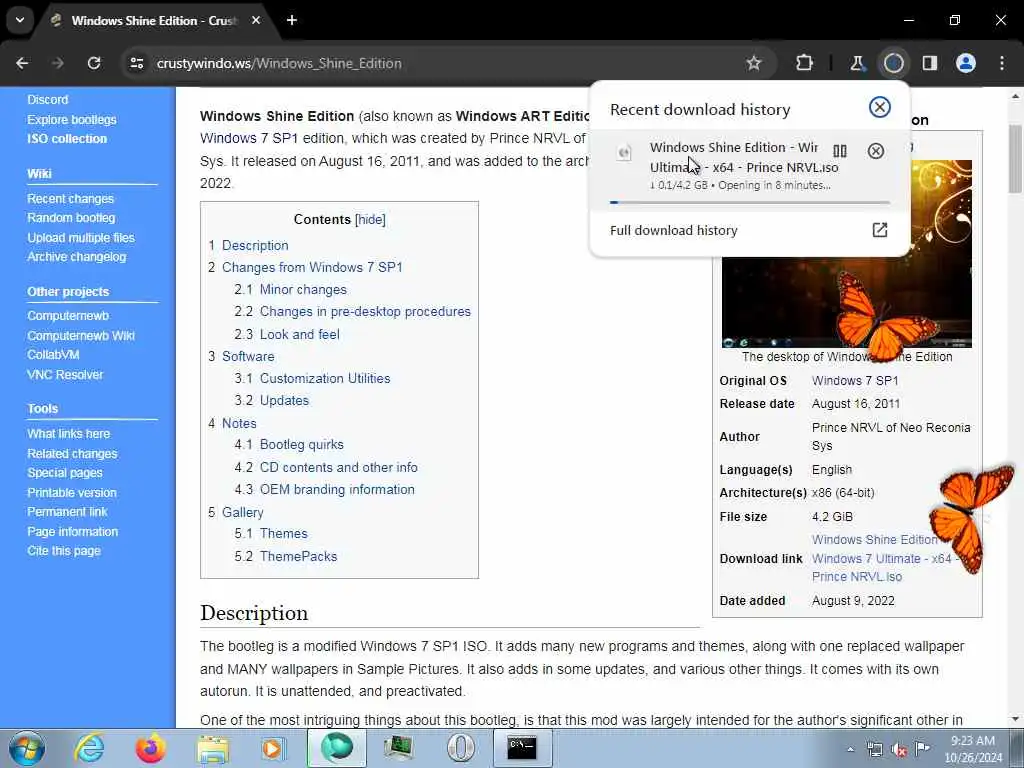Launch Internet Explorer from taskbar
The image size is (1024, 768).
click(x=88, y=748)
